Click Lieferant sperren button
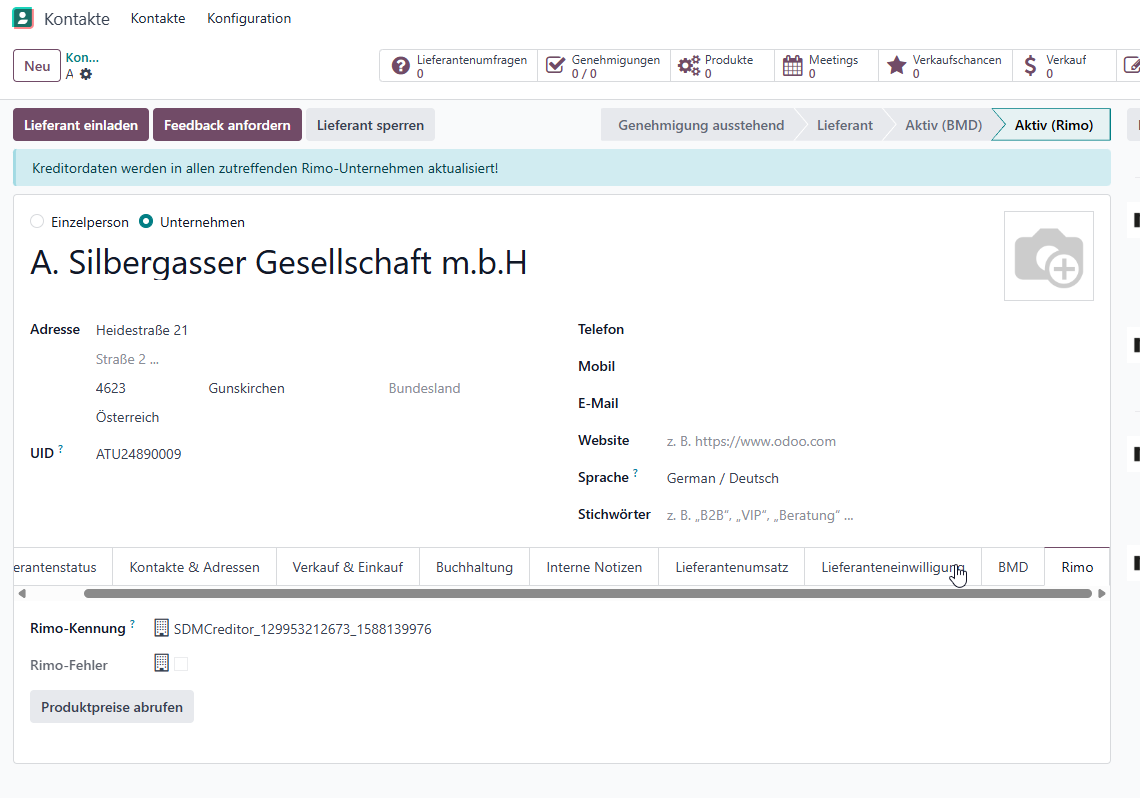 coord(370,125)
